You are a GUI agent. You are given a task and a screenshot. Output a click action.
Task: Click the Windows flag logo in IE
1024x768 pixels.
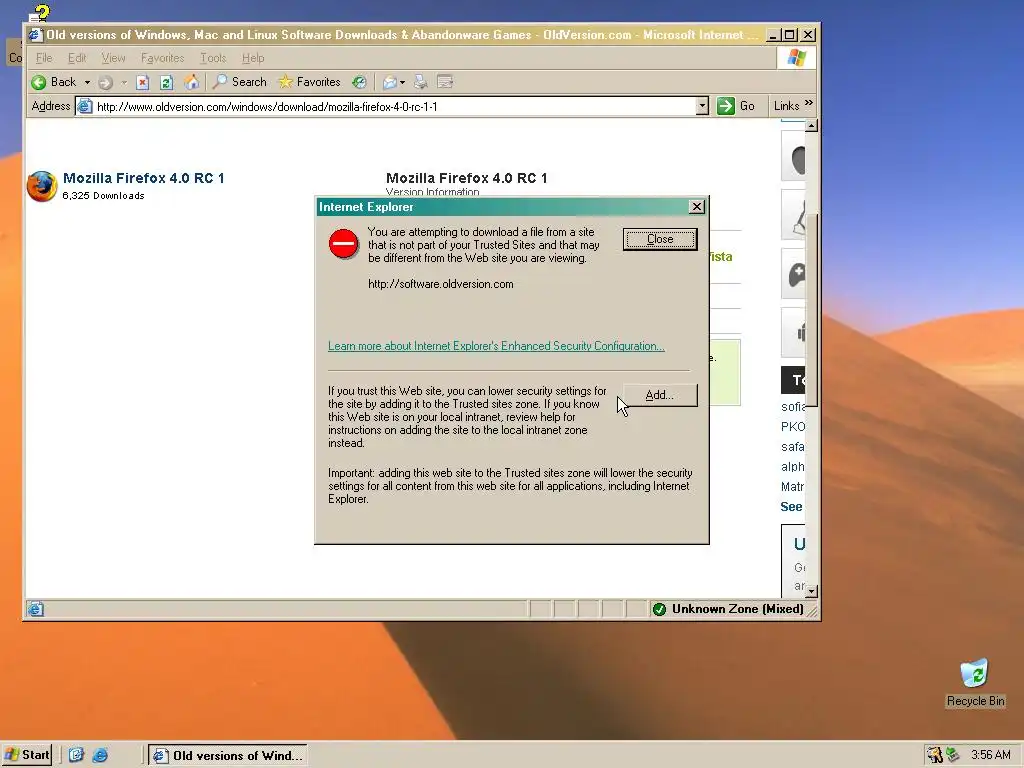[796, 57]
